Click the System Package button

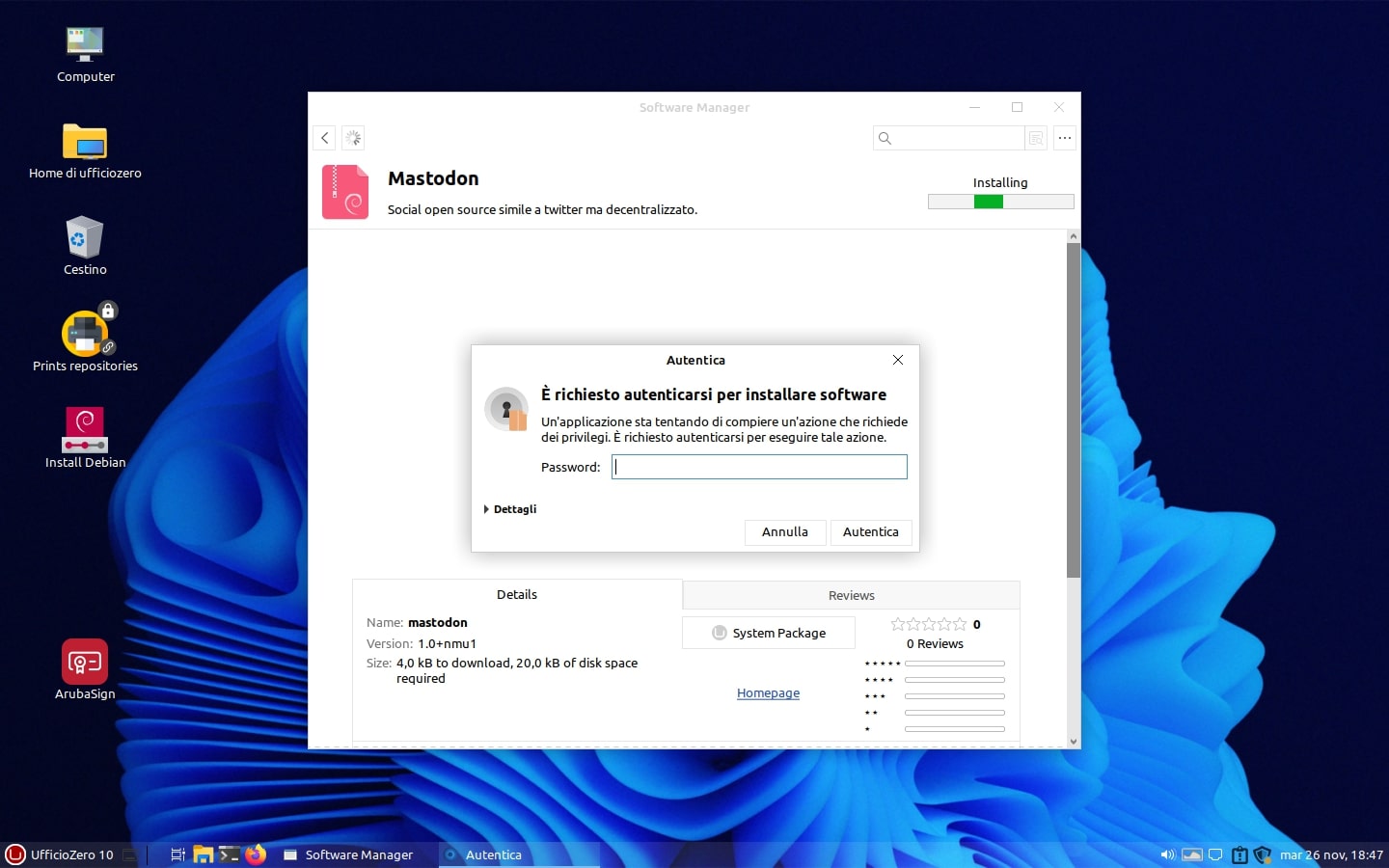(x=769, y=633)
